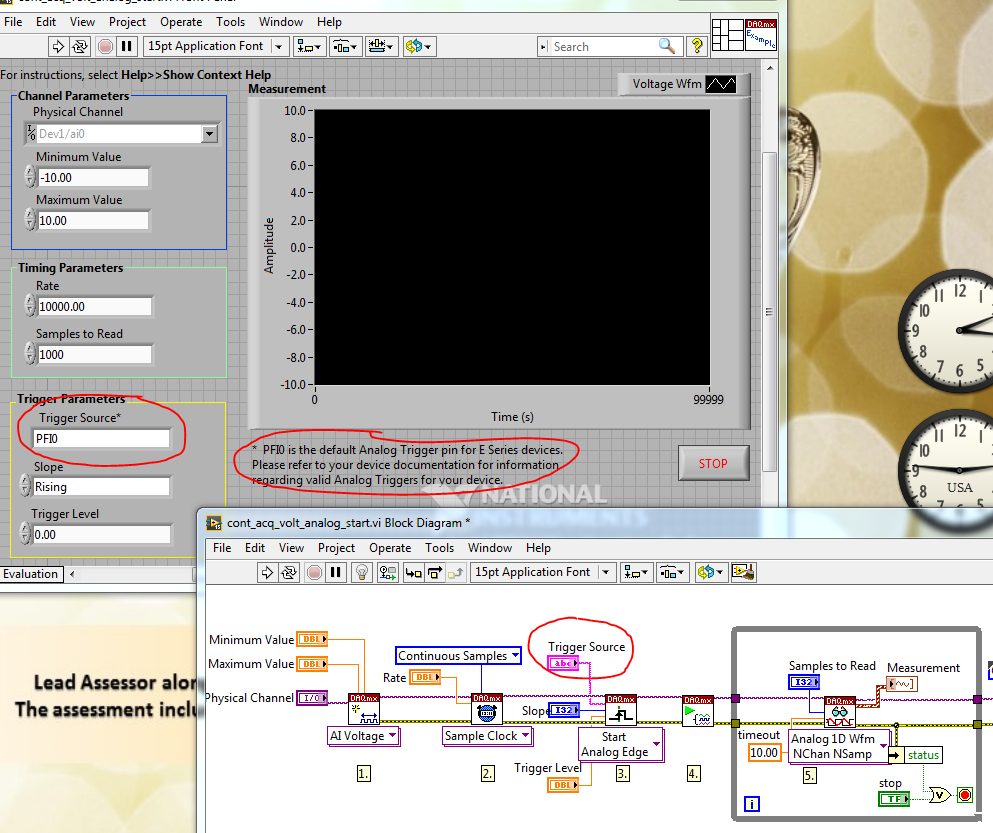Click Voltage Wfm plot legend
The height and width of the screenshot is (833, 993).
pos(683,84)
